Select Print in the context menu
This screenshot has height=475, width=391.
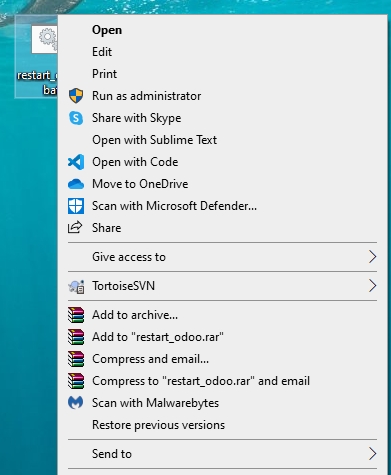[x=222, y=74]
